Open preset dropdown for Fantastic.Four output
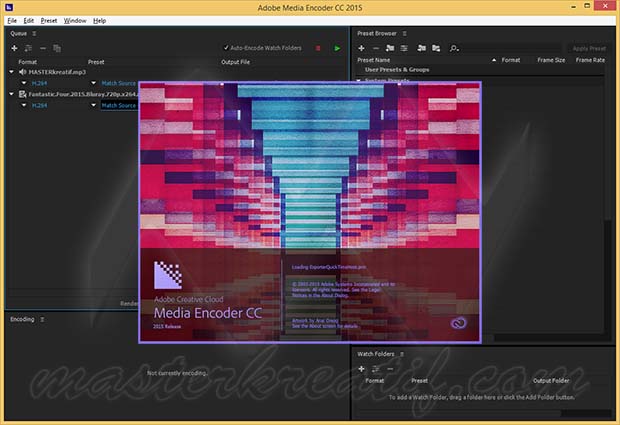 [94, 105]
